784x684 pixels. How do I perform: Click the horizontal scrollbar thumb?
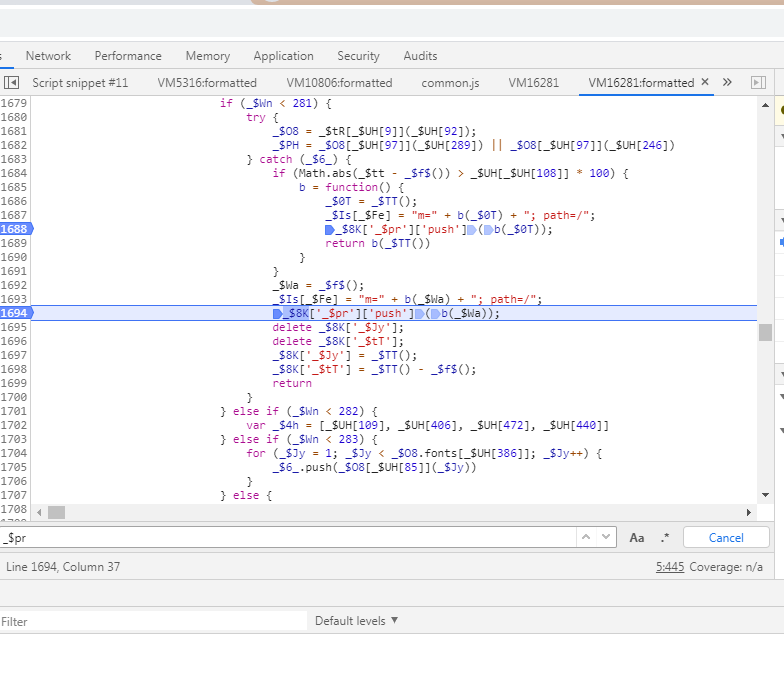pyautogui.click(x=56, y=512)
